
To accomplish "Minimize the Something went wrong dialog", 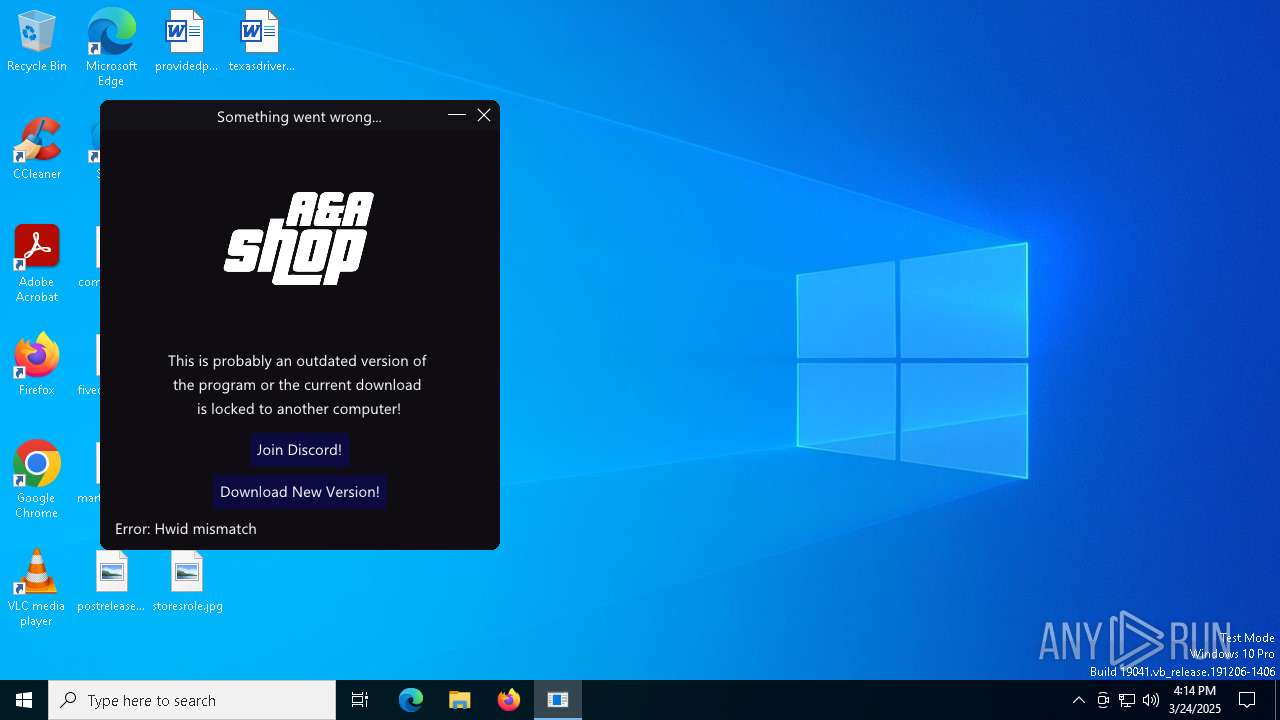I will coord(456,116).
